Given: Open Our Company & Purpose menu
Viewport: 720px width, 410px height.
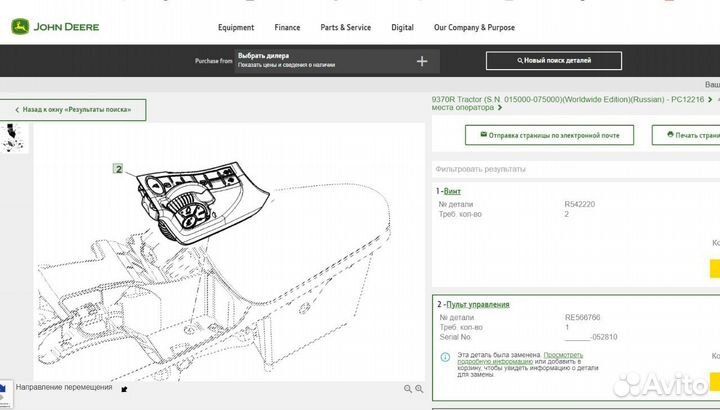Looking at the screenshot, I should click(x=474, y=28).
